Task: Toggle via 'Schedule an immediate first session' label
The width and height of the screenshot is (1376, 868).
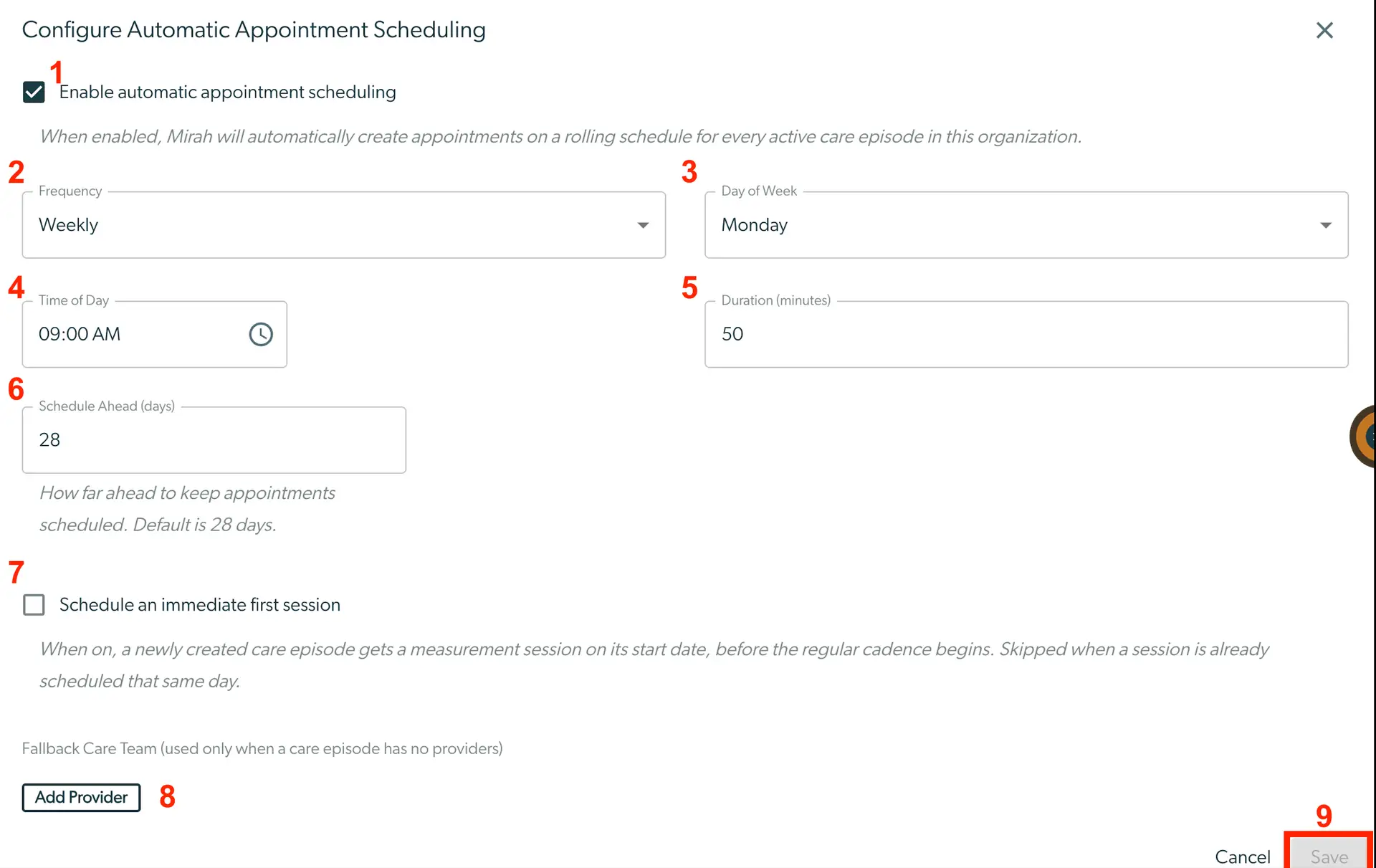Action: (x=200, y=605)
